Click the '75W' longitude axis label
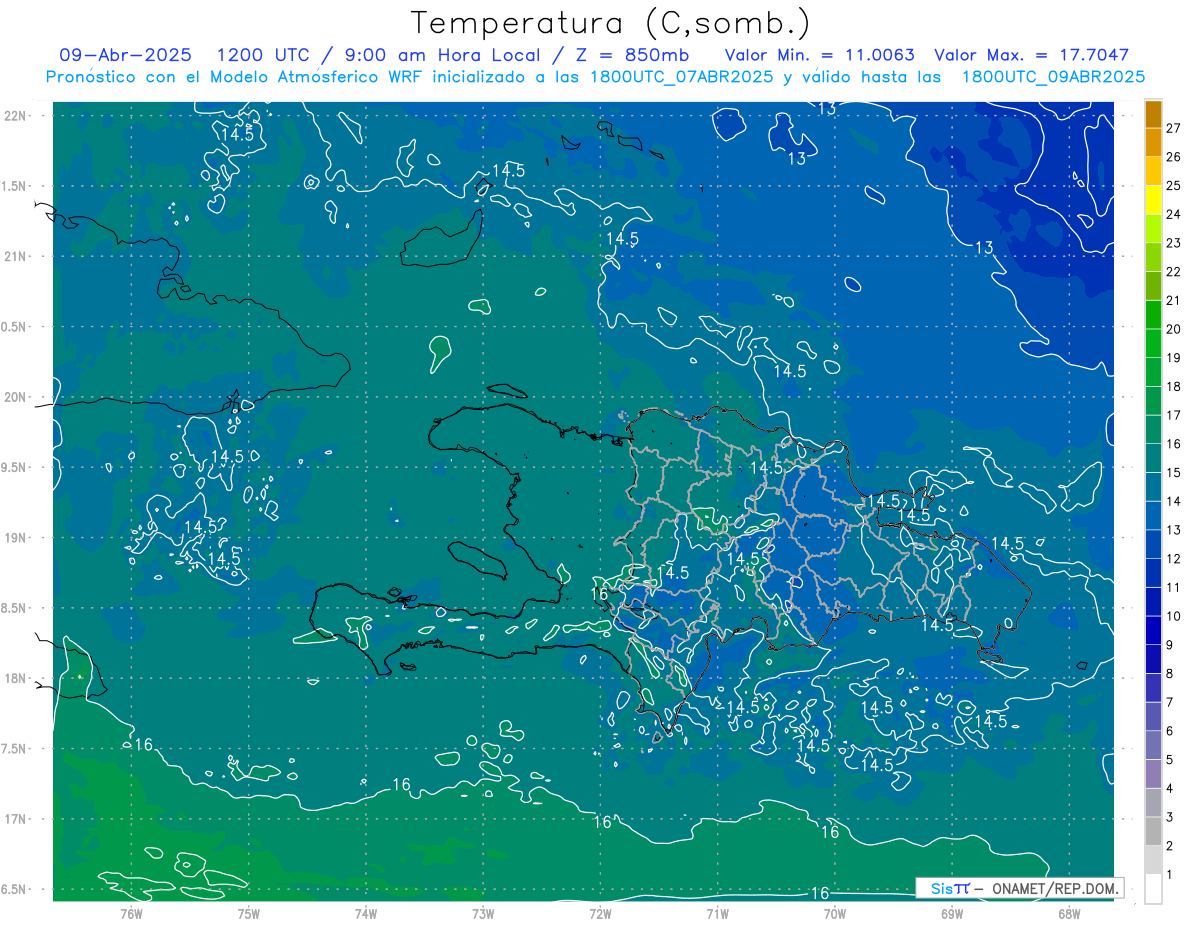 pos(249,913)
